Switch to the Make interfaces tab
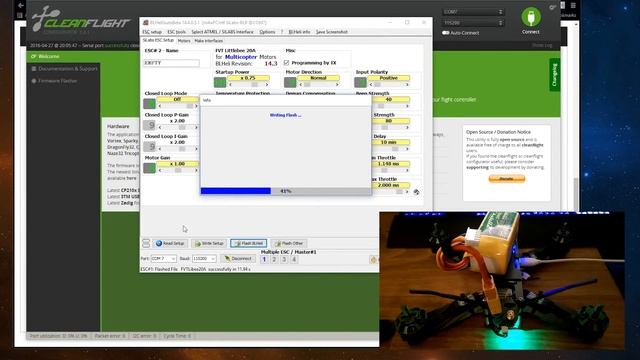640x360 pixels. 209,41
